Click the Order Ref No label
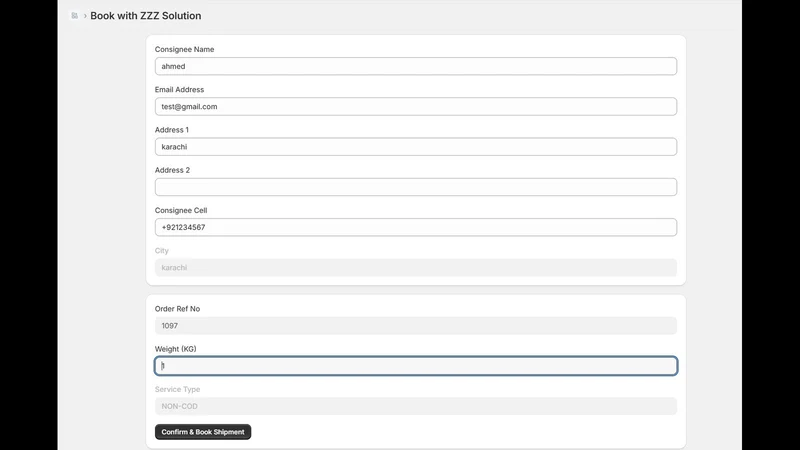This screenshot has width=800, height=450. click(177, 309)
